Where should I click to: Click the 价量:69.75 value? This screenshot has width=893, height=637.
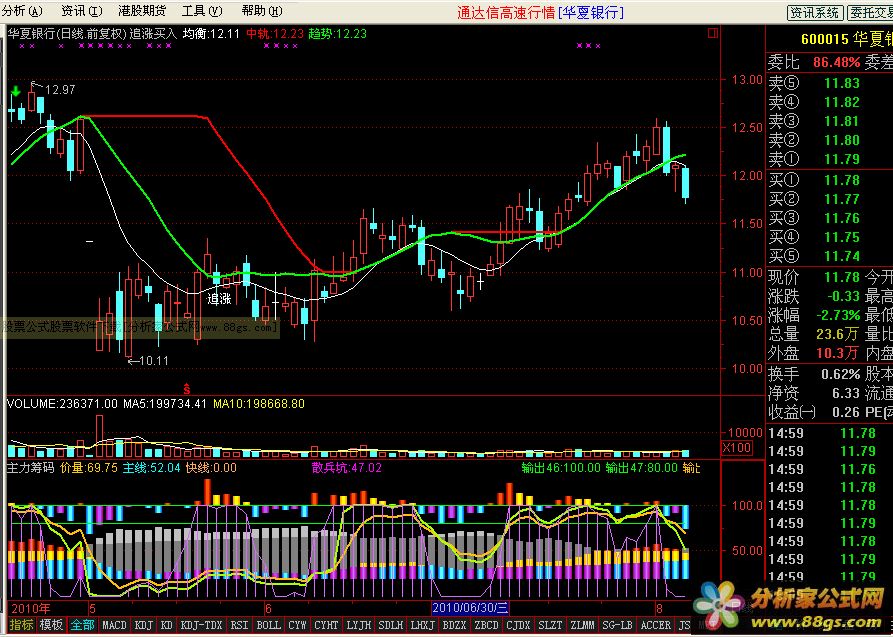point(88,468)
